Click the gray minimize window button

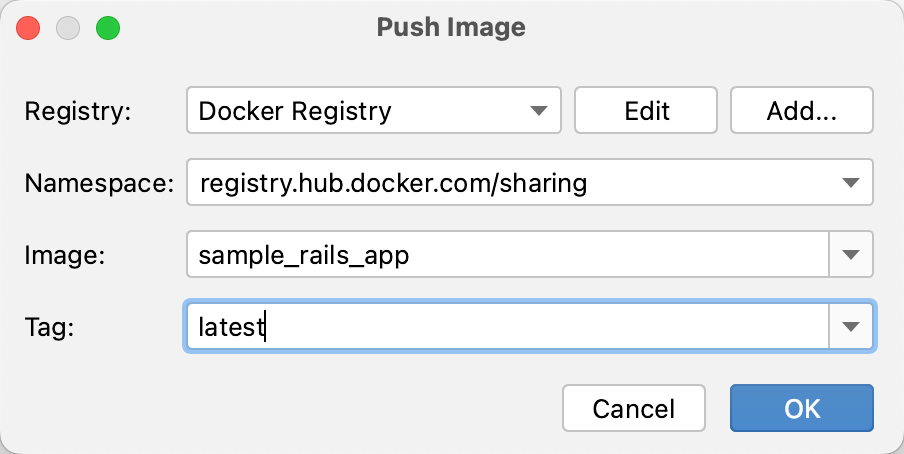coord(68,28)
